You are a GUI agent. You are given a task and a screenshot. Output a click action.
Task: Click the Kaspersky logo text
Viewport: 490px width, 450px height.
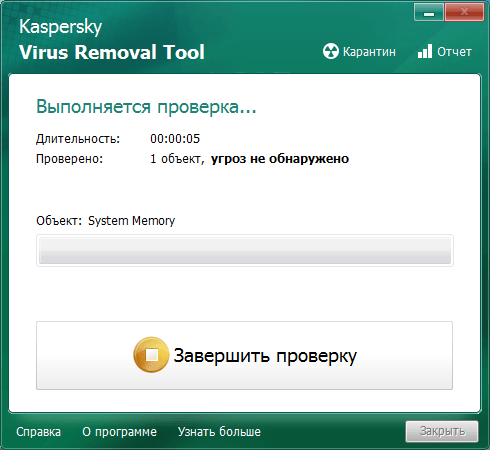[x=60, y=27]
